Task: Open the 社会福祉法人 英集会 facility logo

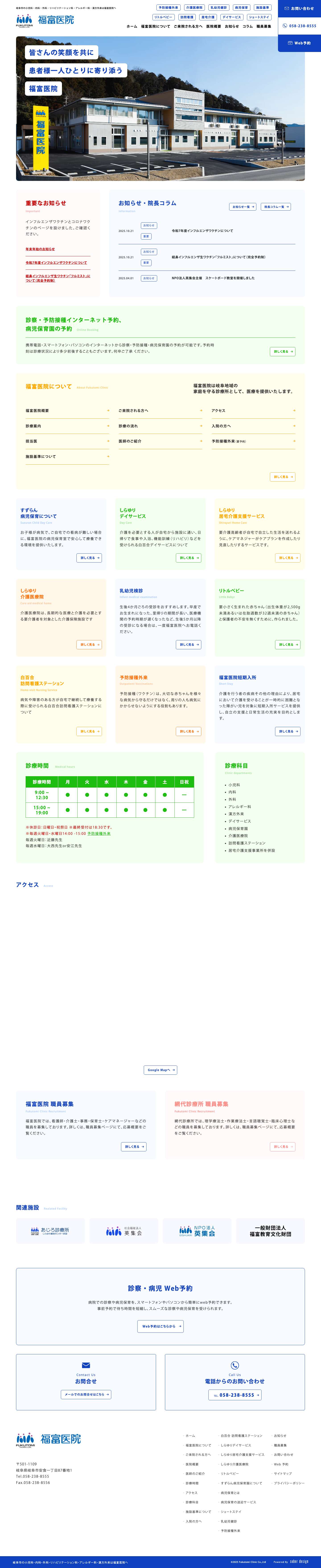Action: pos(124,1231)
